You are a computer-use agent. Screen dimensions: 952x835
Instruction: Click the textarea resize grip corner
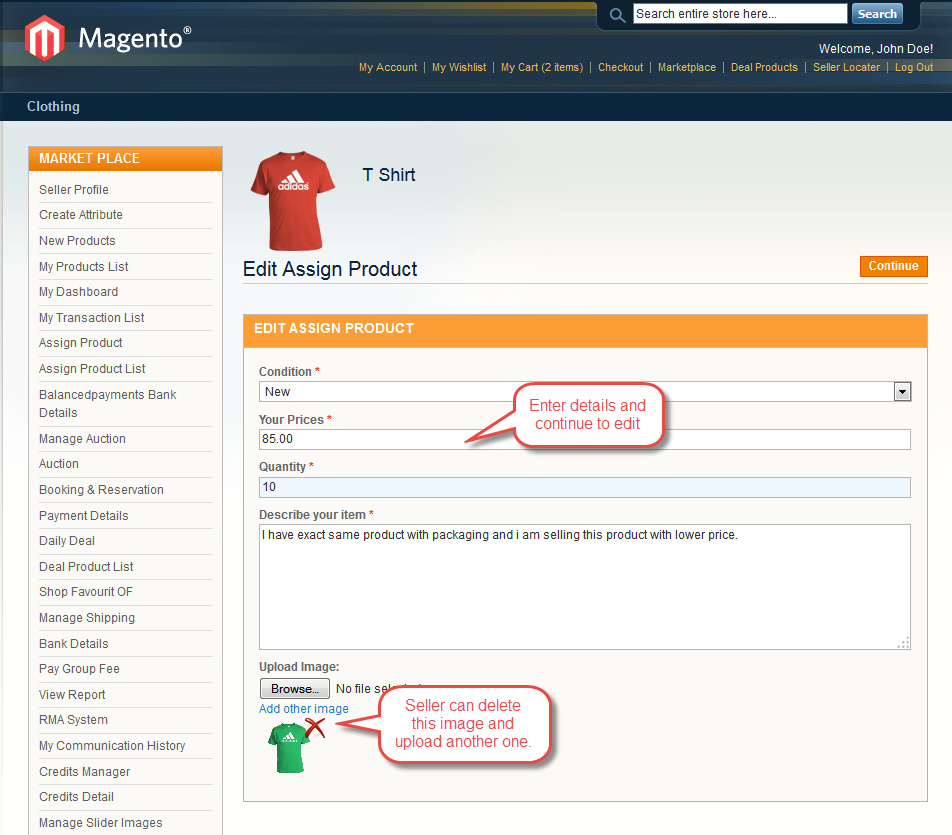[903, 643]
